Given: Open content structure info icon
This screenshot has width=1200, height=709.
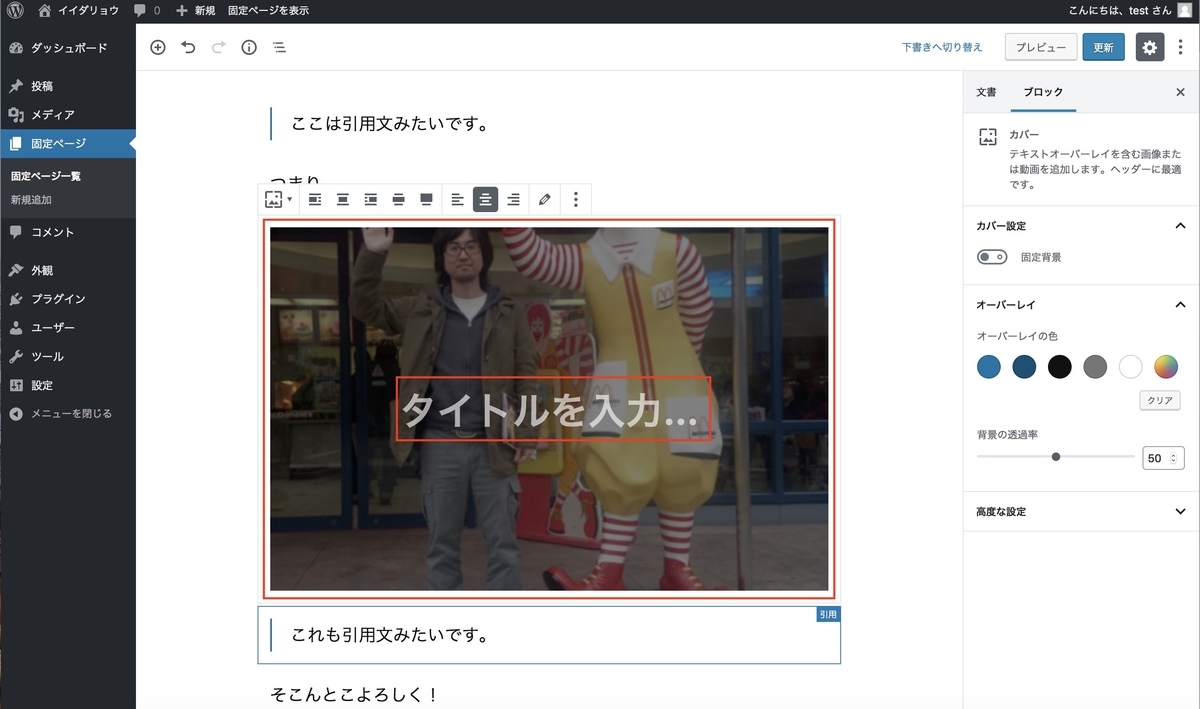Looking at the screenshot, I should tap(249, 47).
